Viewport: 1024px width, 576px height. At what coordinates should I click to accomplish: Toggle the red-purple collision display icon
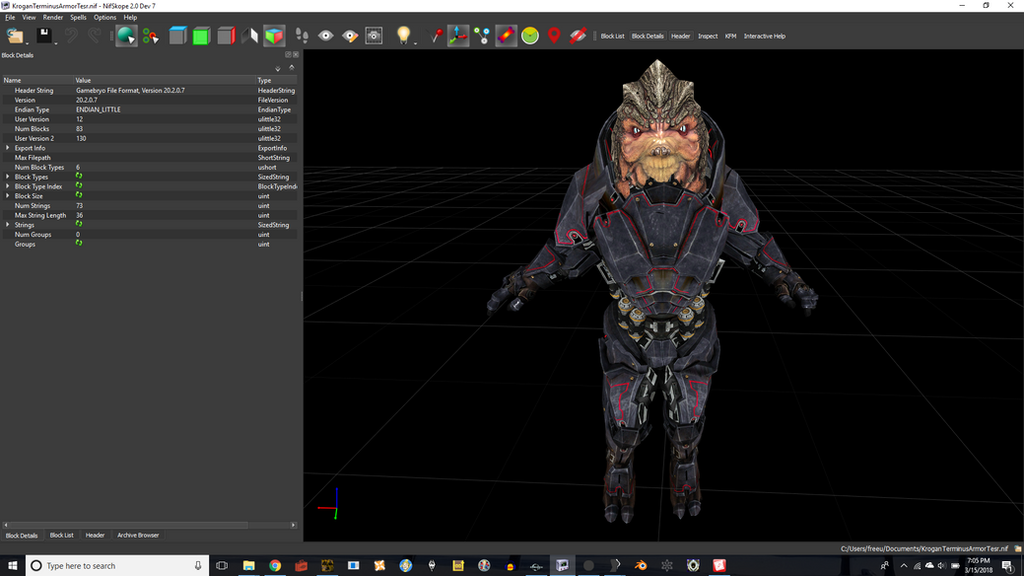[506, 36]
